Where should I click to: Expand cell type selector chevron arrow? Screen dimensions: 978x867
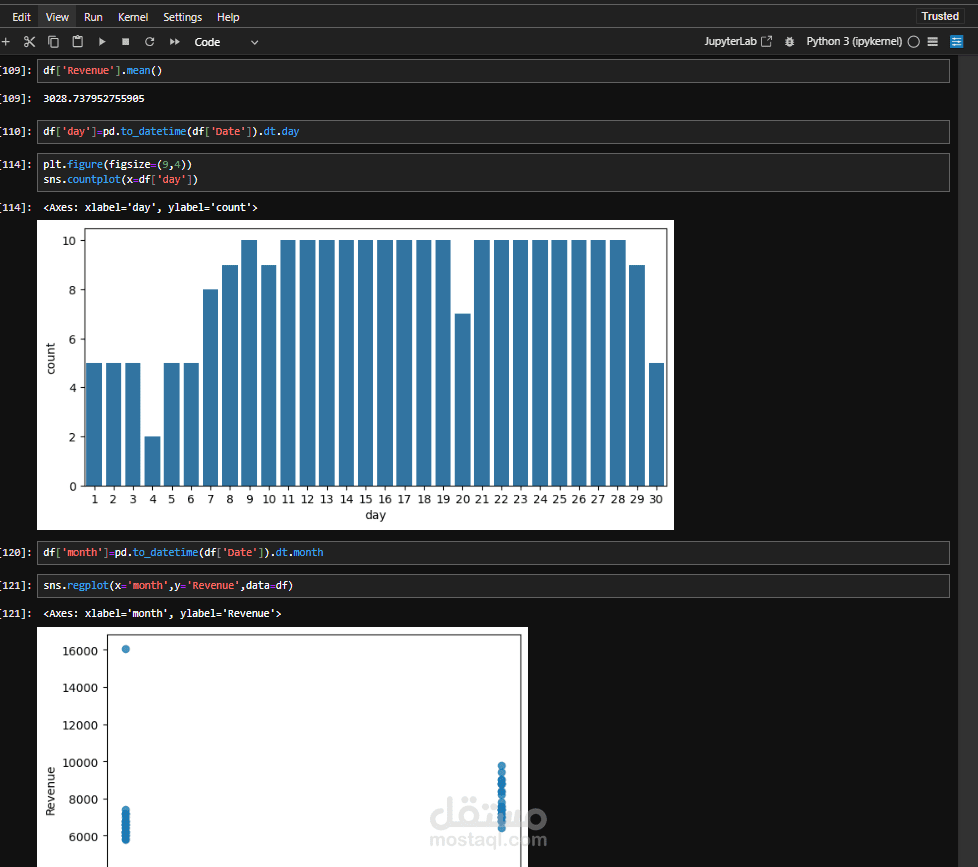point(254,42)
